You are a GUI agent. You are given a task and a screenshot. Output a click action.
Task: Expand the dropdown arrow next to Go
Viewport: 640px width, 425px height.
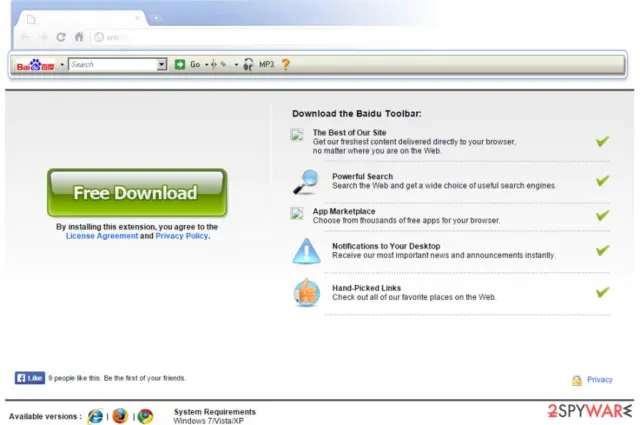click(x=207, y=65)
